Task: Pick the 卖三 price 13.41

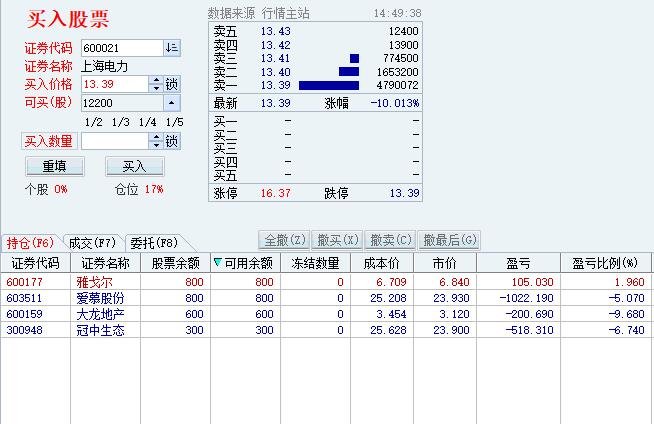Action: tap(276, 58)
